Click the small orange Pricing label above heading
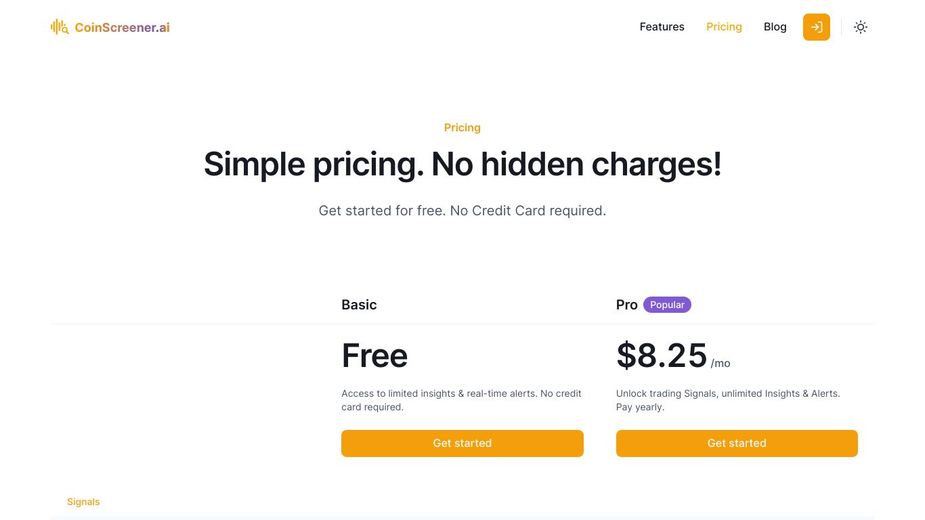The width and height of the screenshot is (925, 520). (x=462, y=128)
